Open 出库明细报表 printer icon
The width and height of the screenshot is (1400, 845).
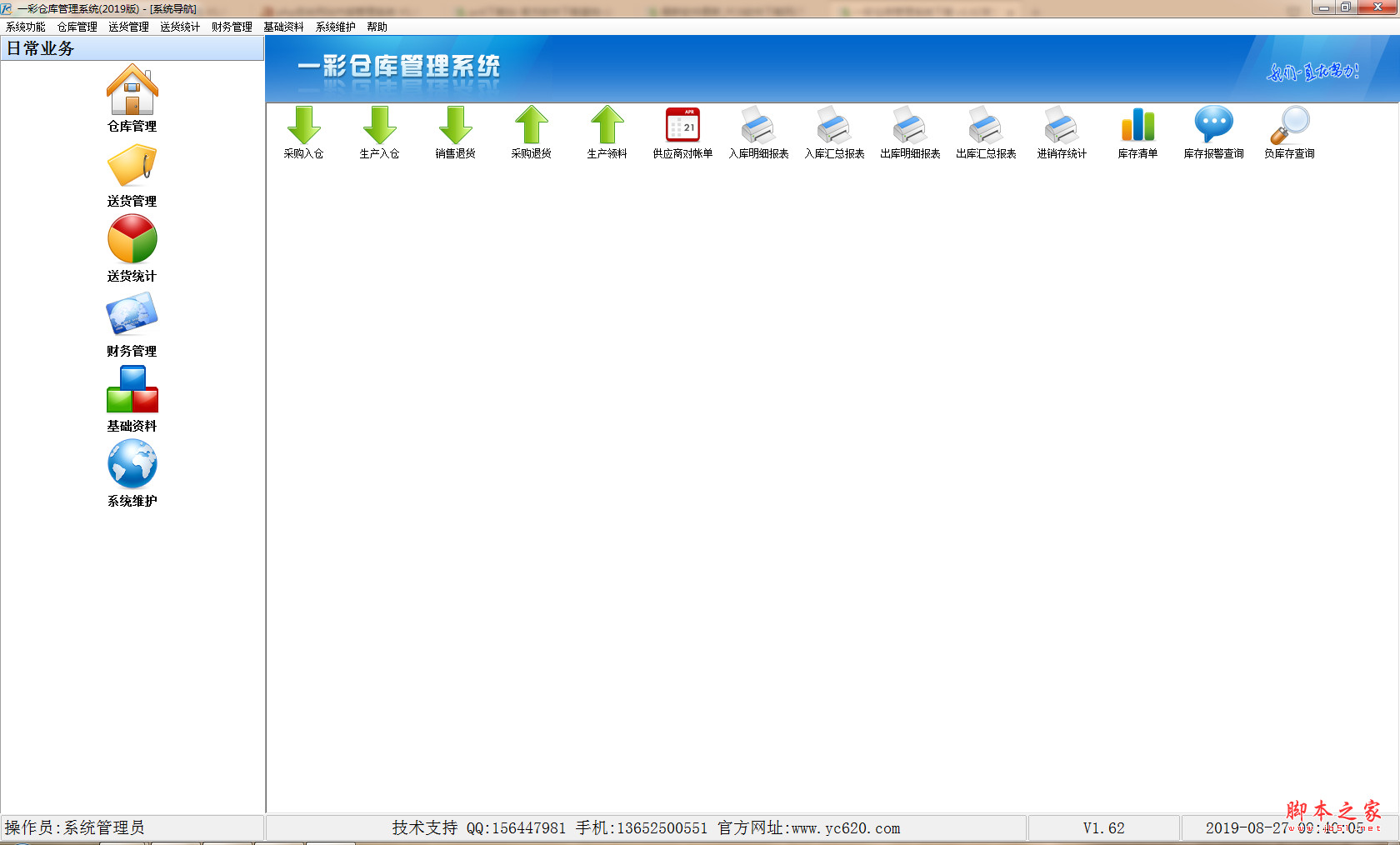pyautogui.click(x=910, y=126)
